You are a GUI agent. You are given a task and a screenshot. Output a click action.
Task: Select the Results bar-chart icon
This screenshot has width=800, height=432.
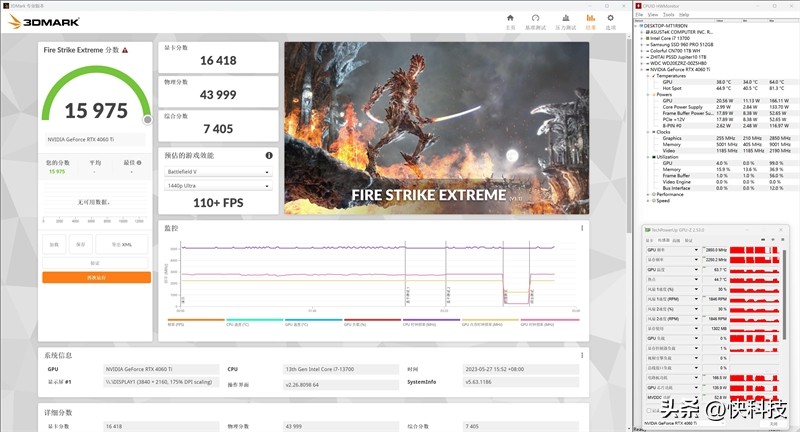coord(590,19)
